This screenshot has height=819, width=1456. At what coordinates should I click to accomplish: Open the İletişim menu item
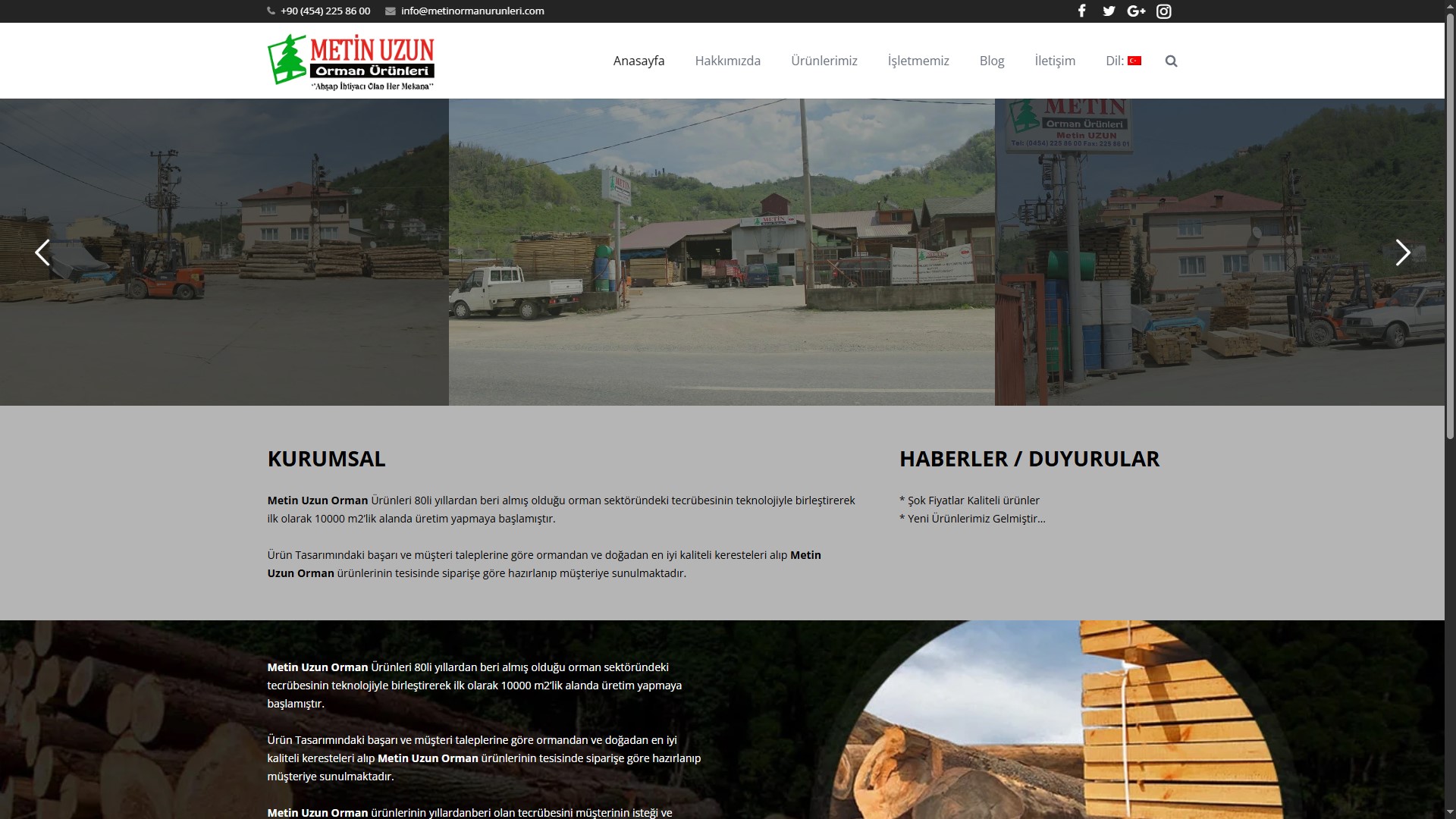click(1055, 61)
